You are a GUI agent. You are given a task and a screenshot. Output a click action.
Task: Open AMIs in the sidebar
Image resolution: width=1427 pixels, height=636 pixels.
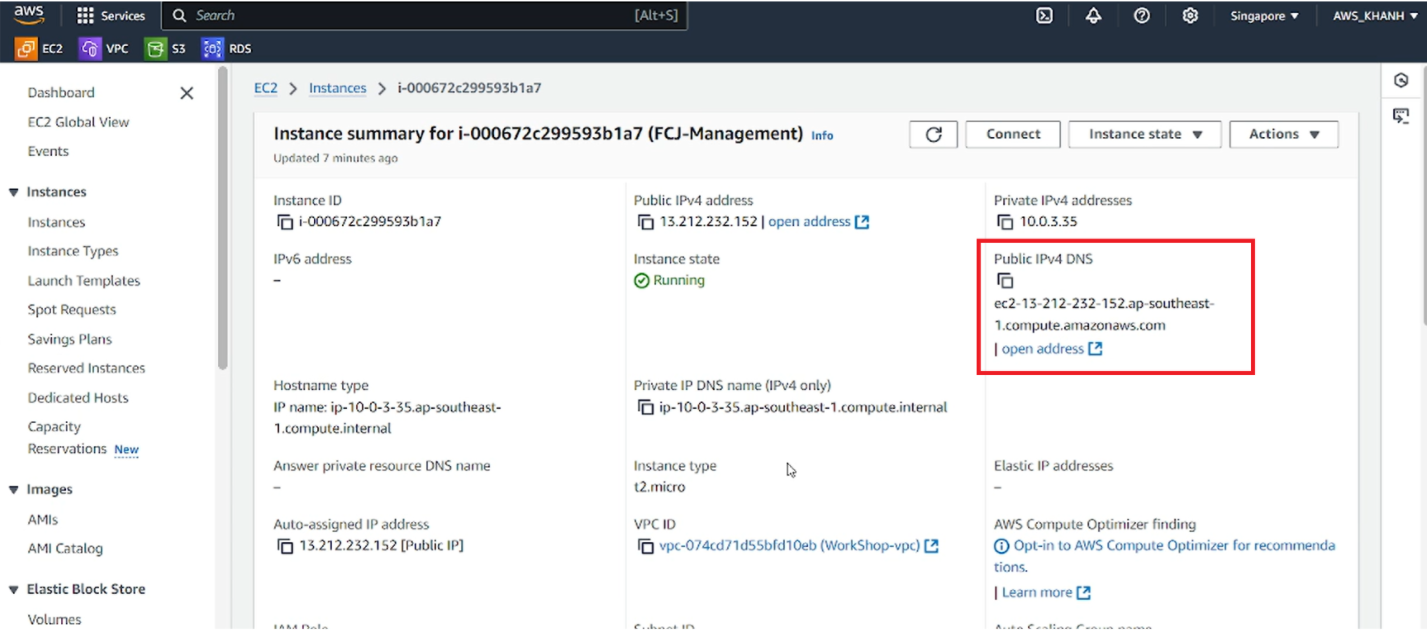pos(43,520)
